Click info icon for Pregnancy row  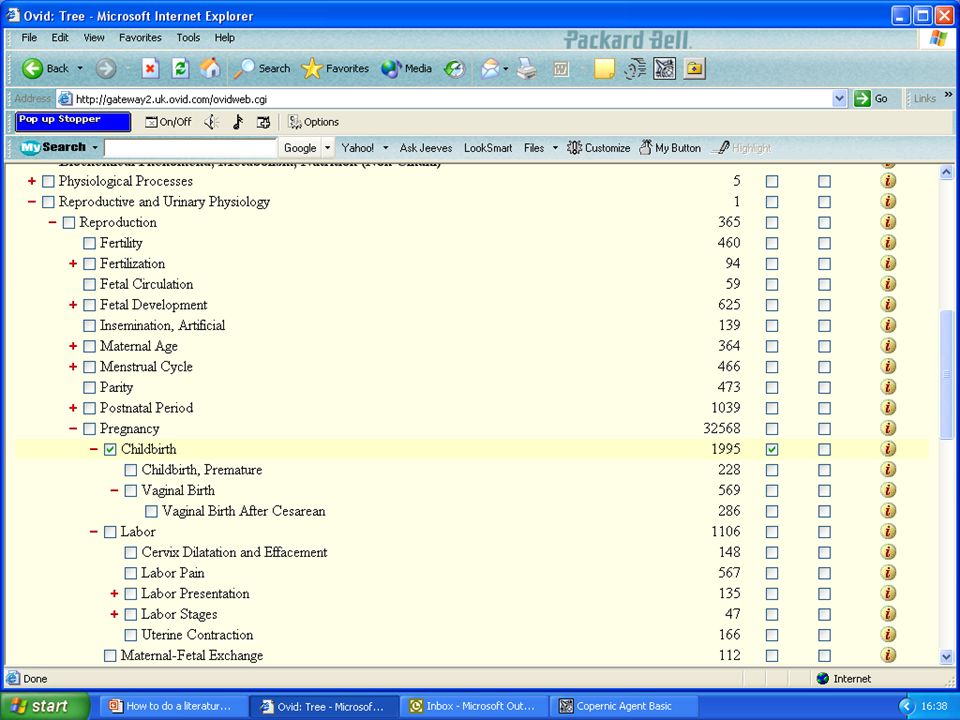pos(888,428)
